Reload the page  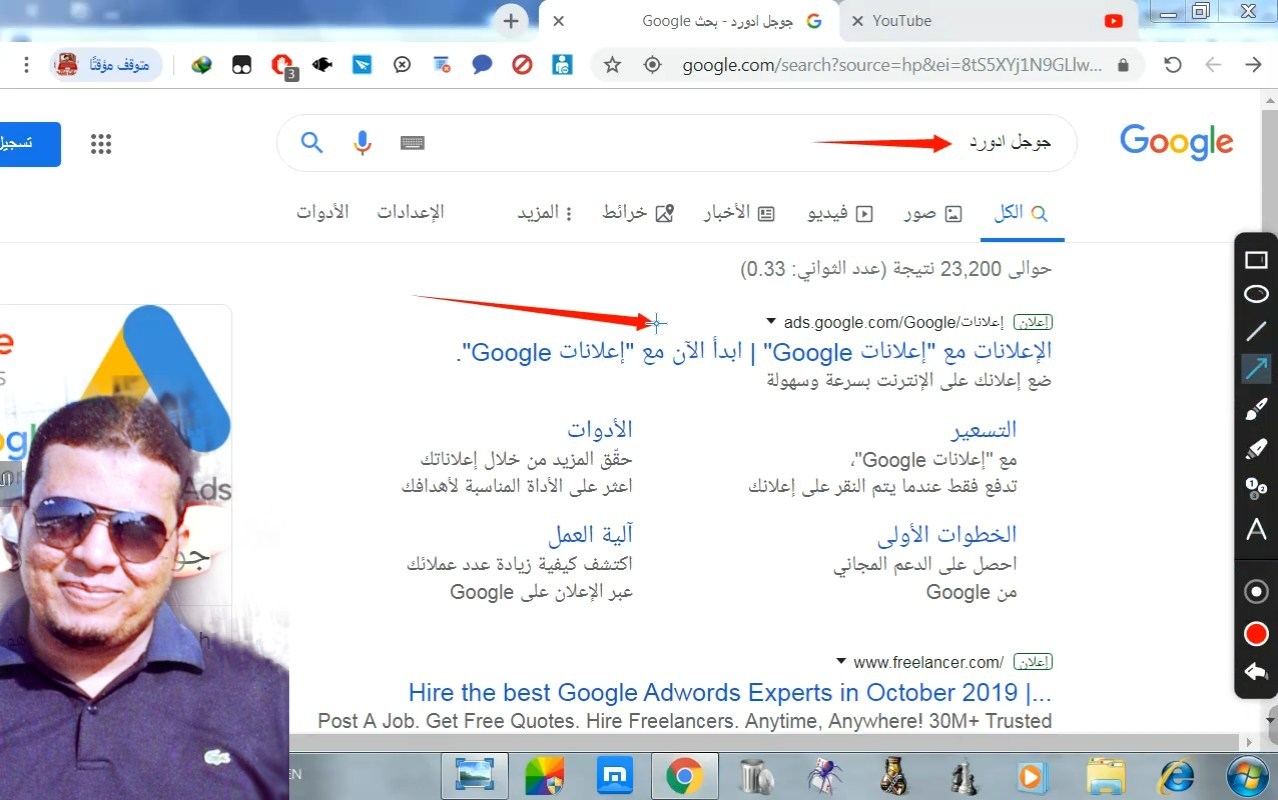1173,65
